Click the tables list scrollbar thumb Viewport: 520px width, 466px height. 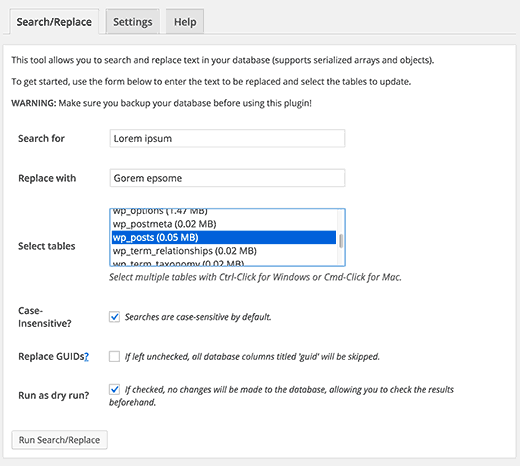click(x=341, y=241)
